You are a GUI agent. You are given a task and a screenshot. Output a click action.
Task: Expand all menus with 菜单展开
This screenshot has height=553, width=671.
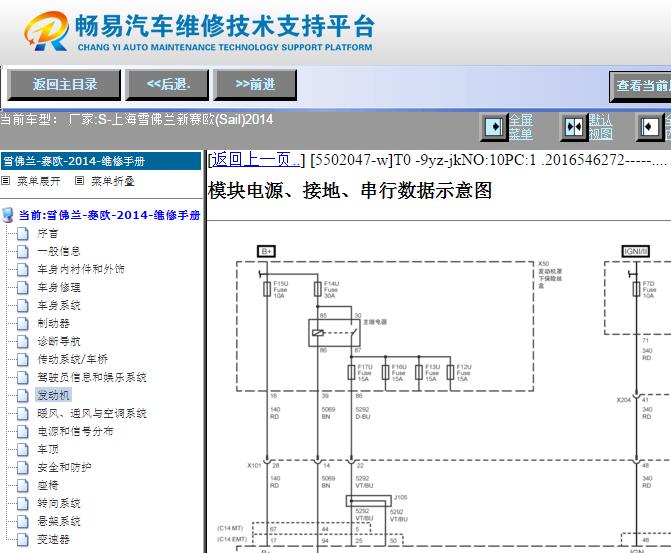point(39,181)
